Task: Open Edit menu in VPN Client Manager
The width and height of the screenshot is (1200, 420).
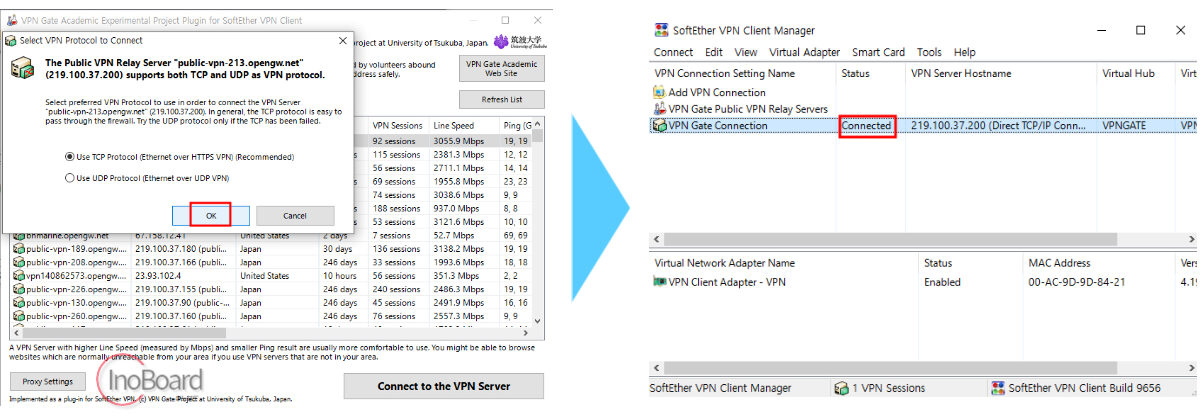Action: pyautogui.click(x=713, y=52)
